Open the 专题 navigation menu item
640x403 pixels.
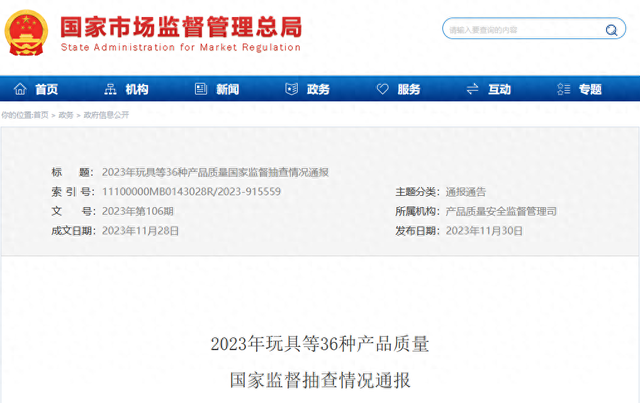click(590, 89)
